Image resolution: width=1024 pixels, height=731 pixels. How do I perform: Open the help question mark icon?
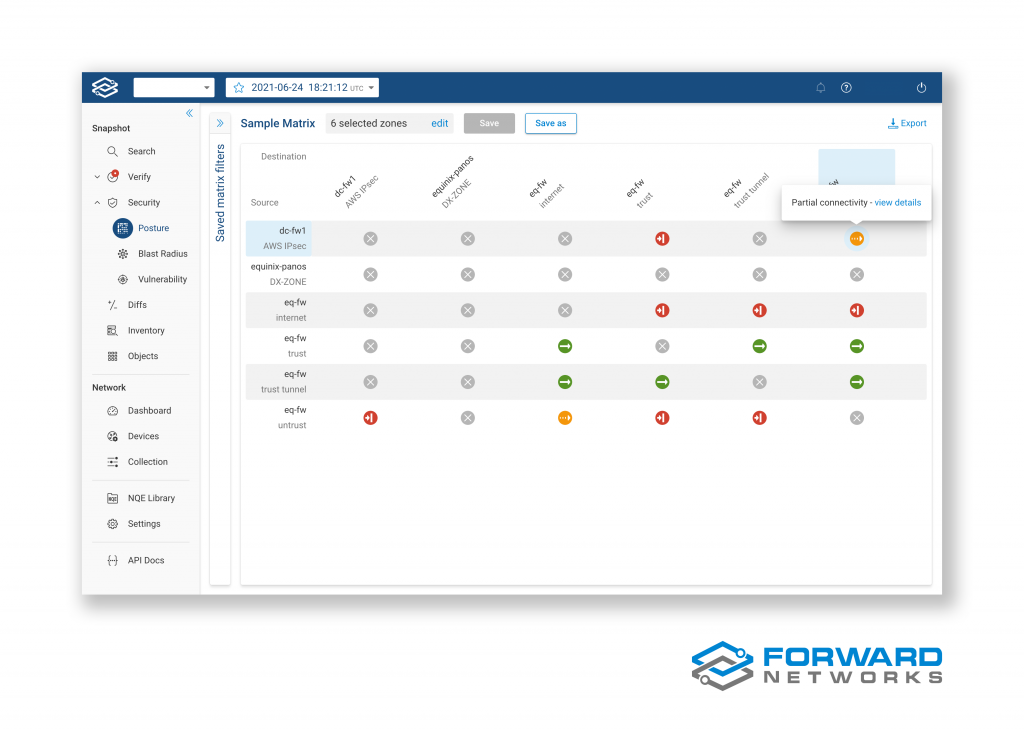point(847,88)
